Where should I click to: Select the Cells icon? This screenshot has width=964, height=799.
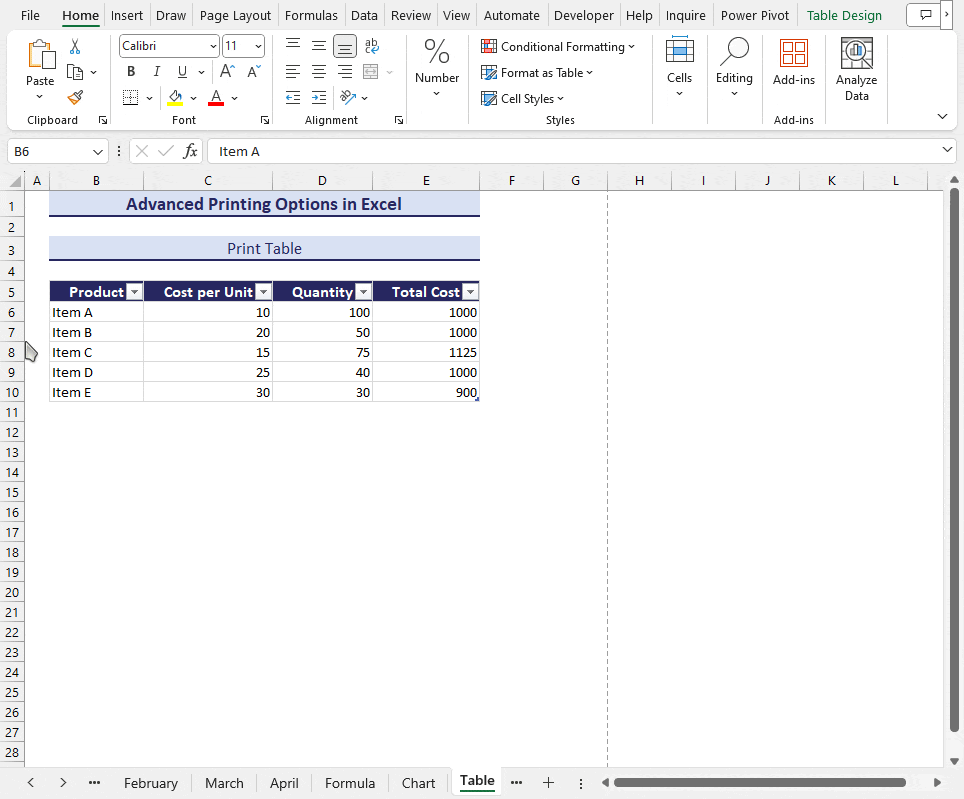[x=680, y=53]
